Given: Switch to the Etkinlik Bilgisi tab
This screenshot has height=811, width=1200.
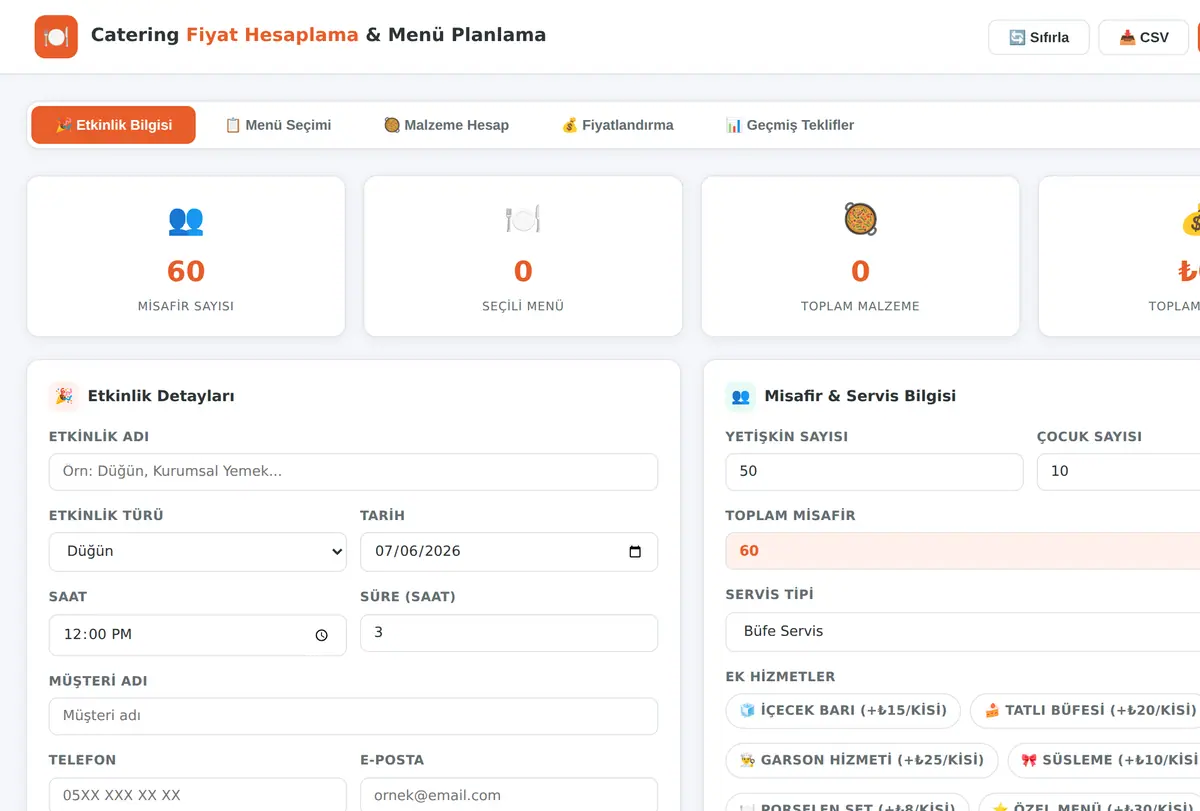Looking at the screenshot, I should click(114, 125).
